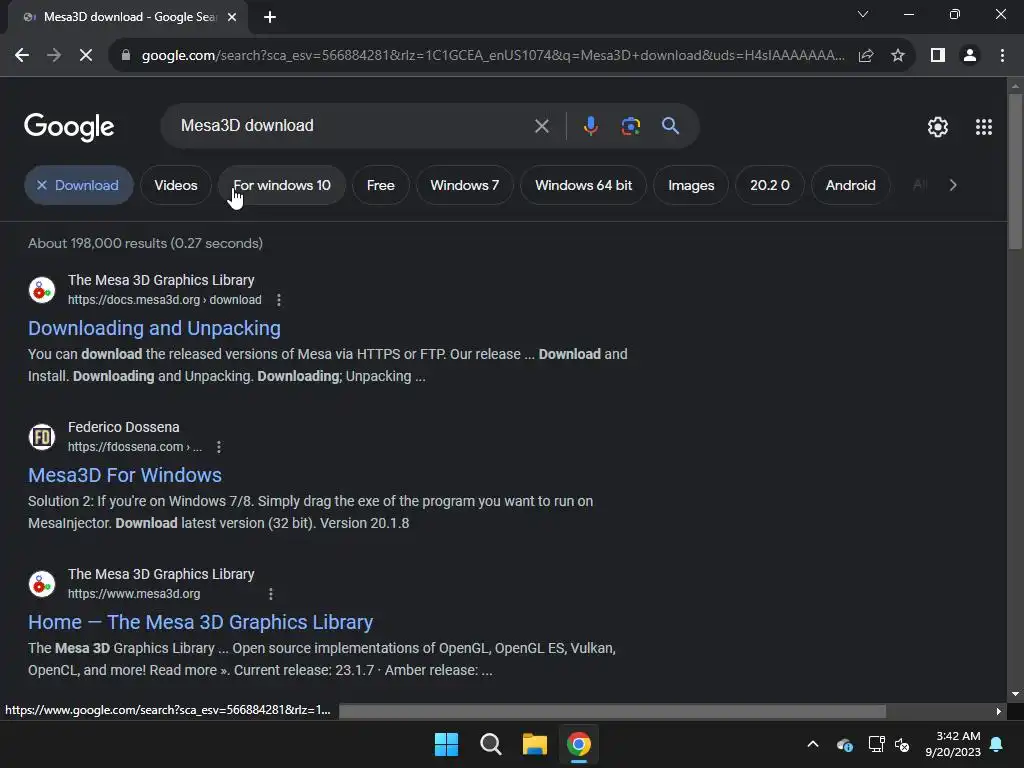Select the Videos filter chip

point(176,185)
